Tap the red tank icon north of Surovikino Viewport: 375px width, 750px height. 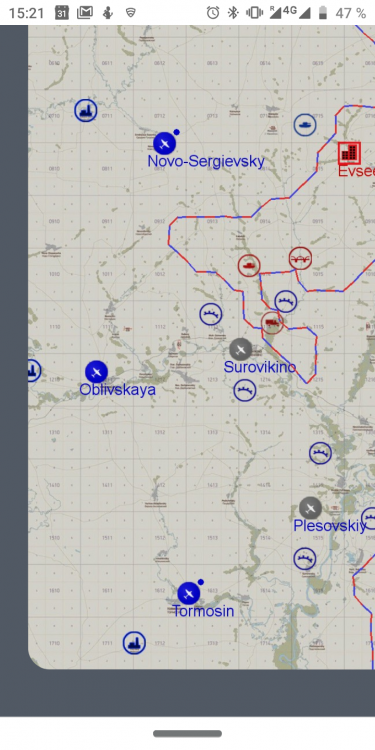(249, 265)
